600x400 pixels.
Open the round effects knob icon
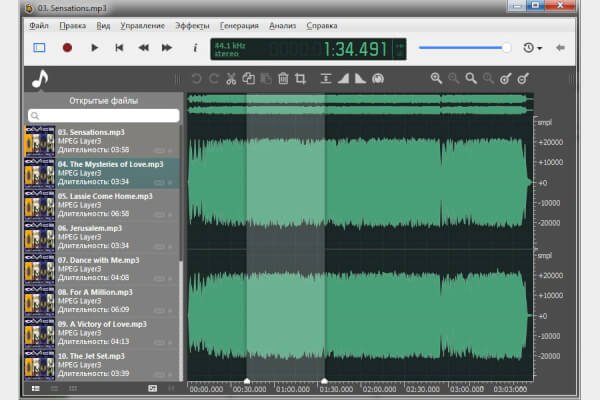pos(378,79)
